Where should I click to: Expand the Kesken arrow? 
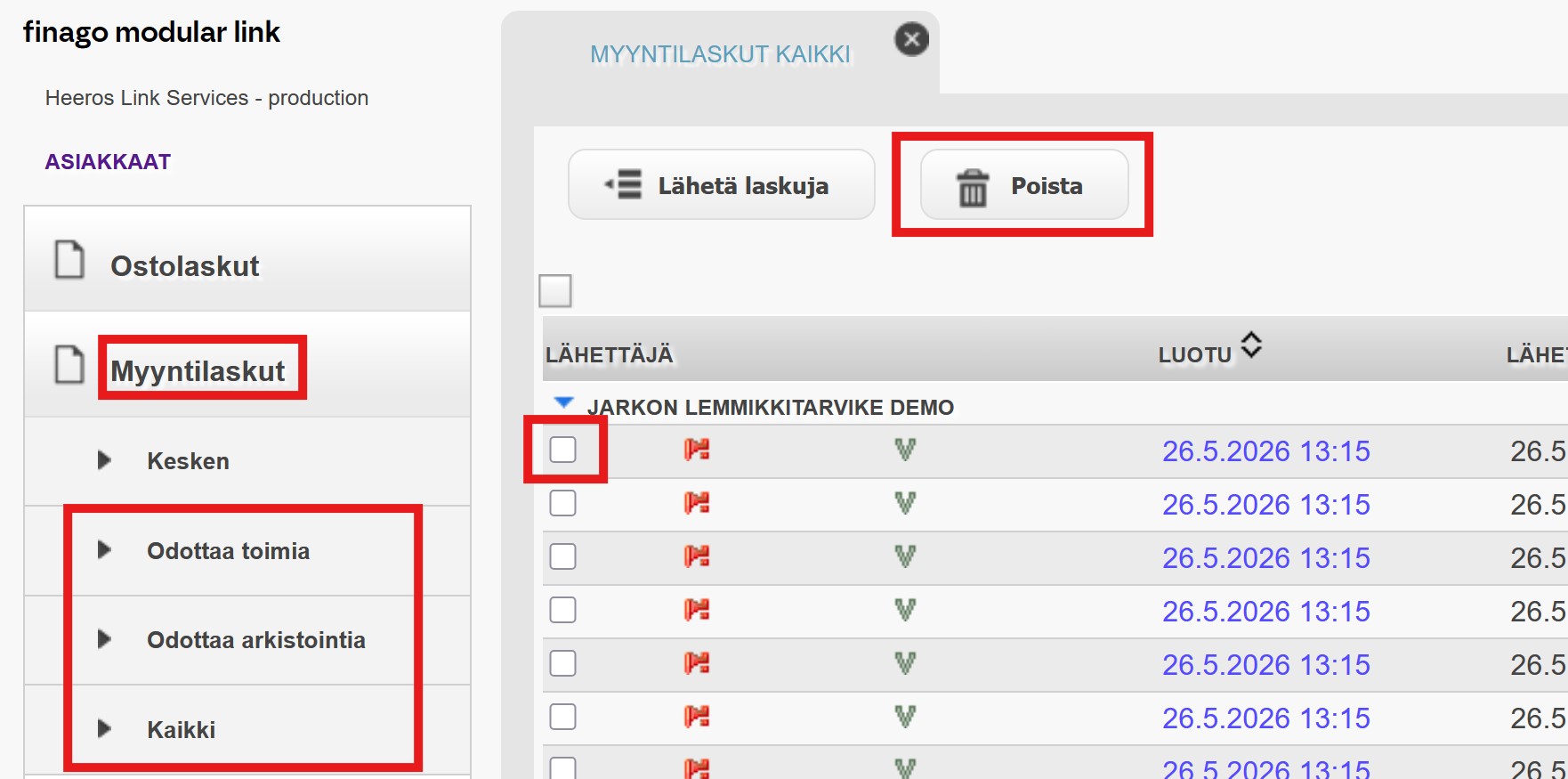pyautogui.click(x=104, y=460)
